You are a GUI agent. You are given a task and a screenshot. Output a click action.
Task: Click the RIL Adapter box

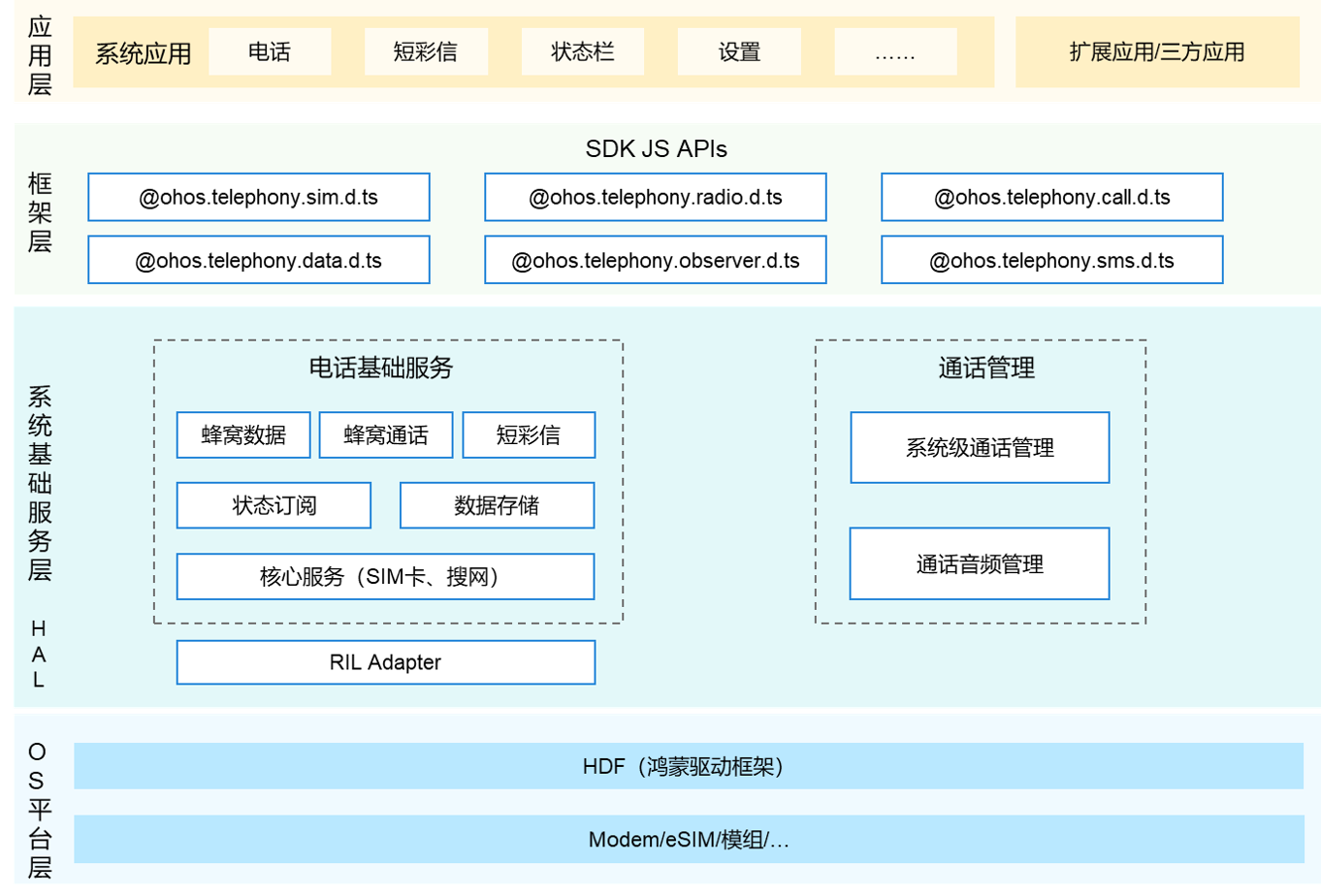(385, 662)
